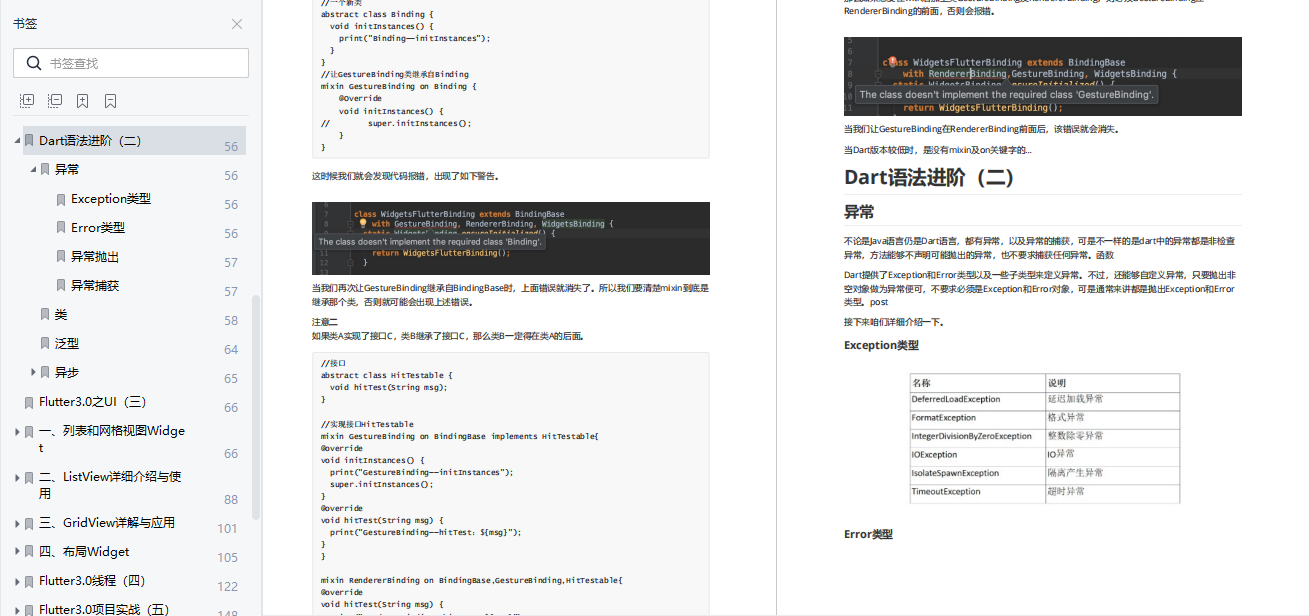The image size is (1309, 616).
Task: Click bookmark icon beside Error类型
Action: (61, 228)
